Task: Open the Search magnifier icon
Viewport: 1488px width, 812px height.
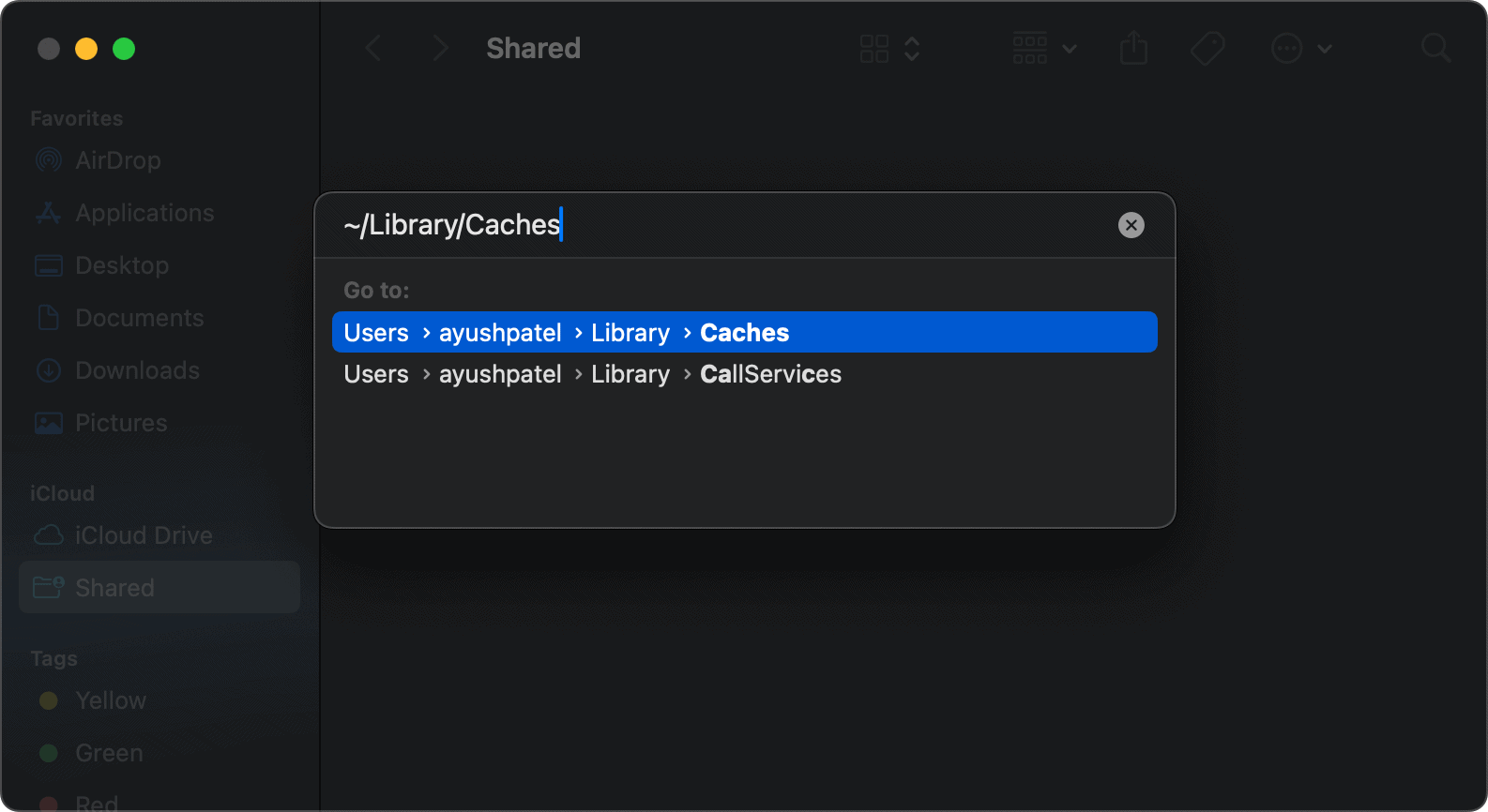Action: [x=1435, y=48]
